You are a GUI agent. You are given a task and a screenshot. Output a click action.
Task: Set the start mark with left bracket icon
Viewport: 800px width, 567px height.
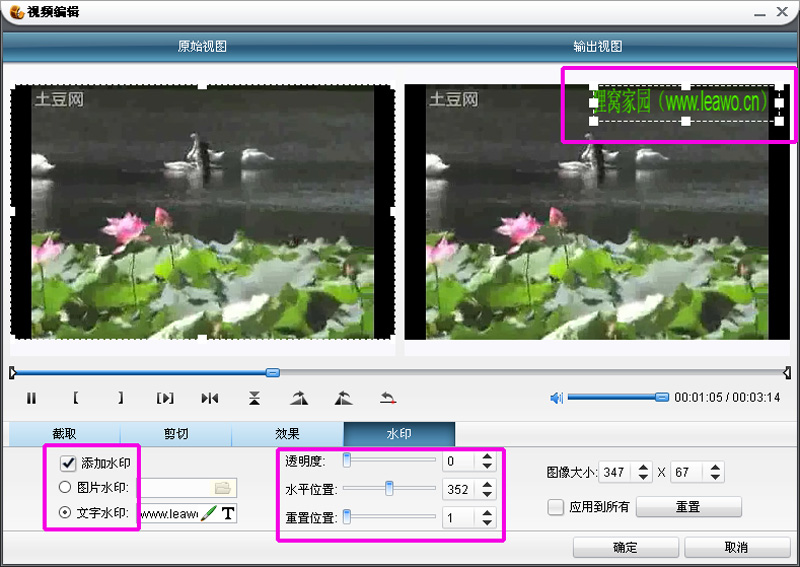(x=76, y=398)
